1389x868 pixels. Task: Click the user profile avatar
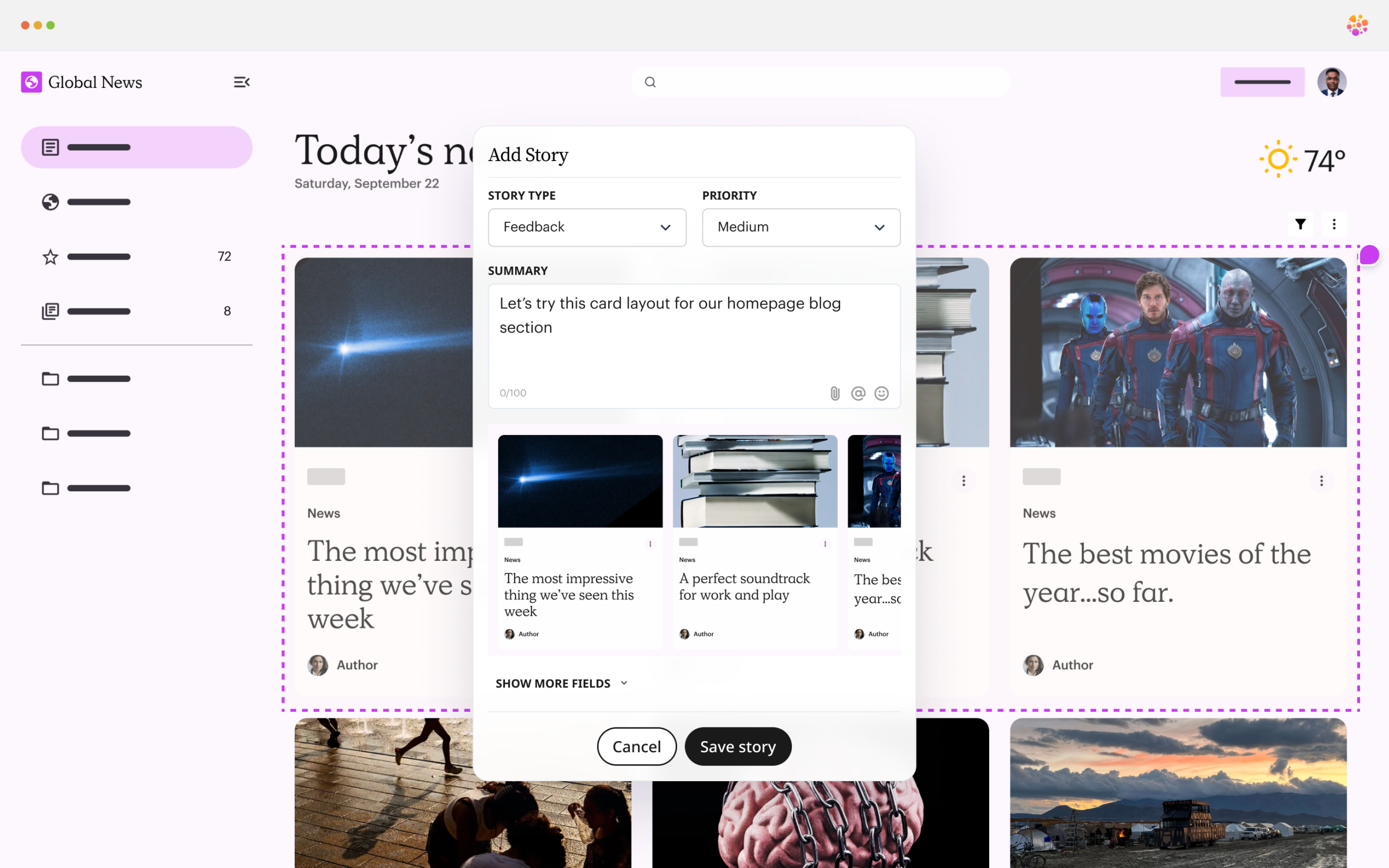click(1332, 82)
